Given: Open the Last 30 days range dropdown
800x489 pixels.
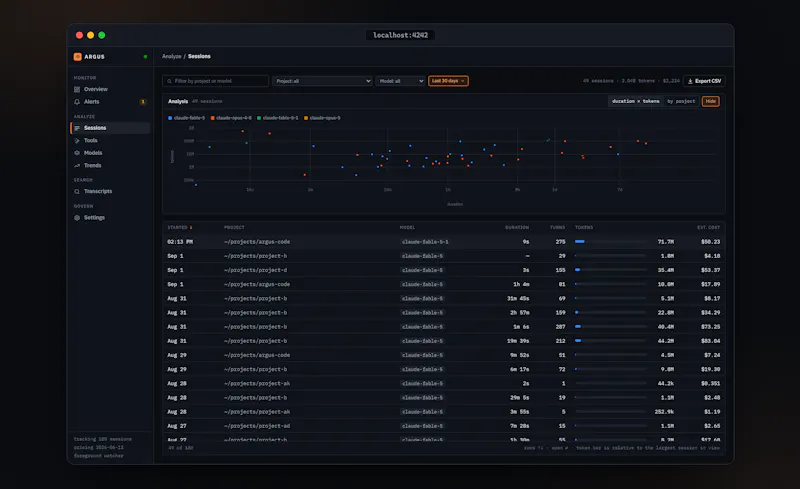Looking at the screenshot, I should [x=448, y=81].
